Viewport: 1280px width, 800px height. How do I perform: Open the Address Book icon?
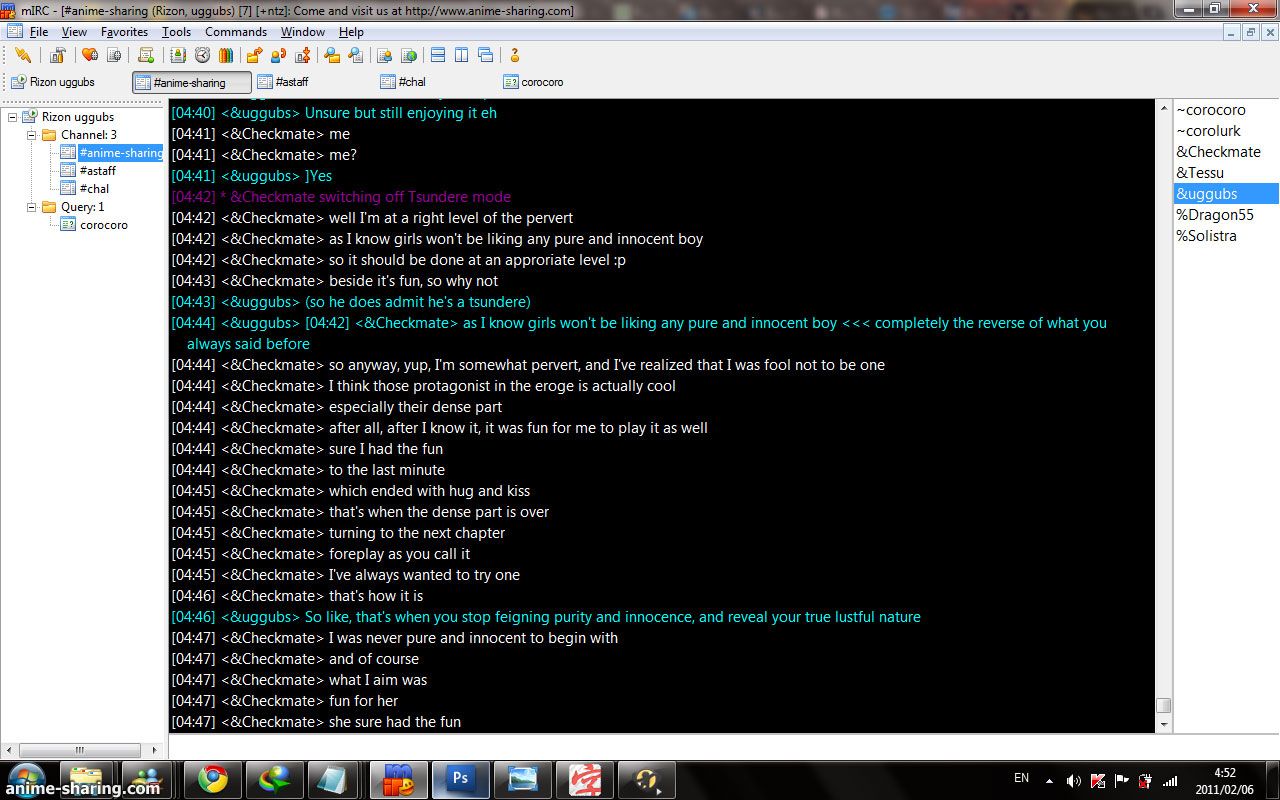pos(180,55)
